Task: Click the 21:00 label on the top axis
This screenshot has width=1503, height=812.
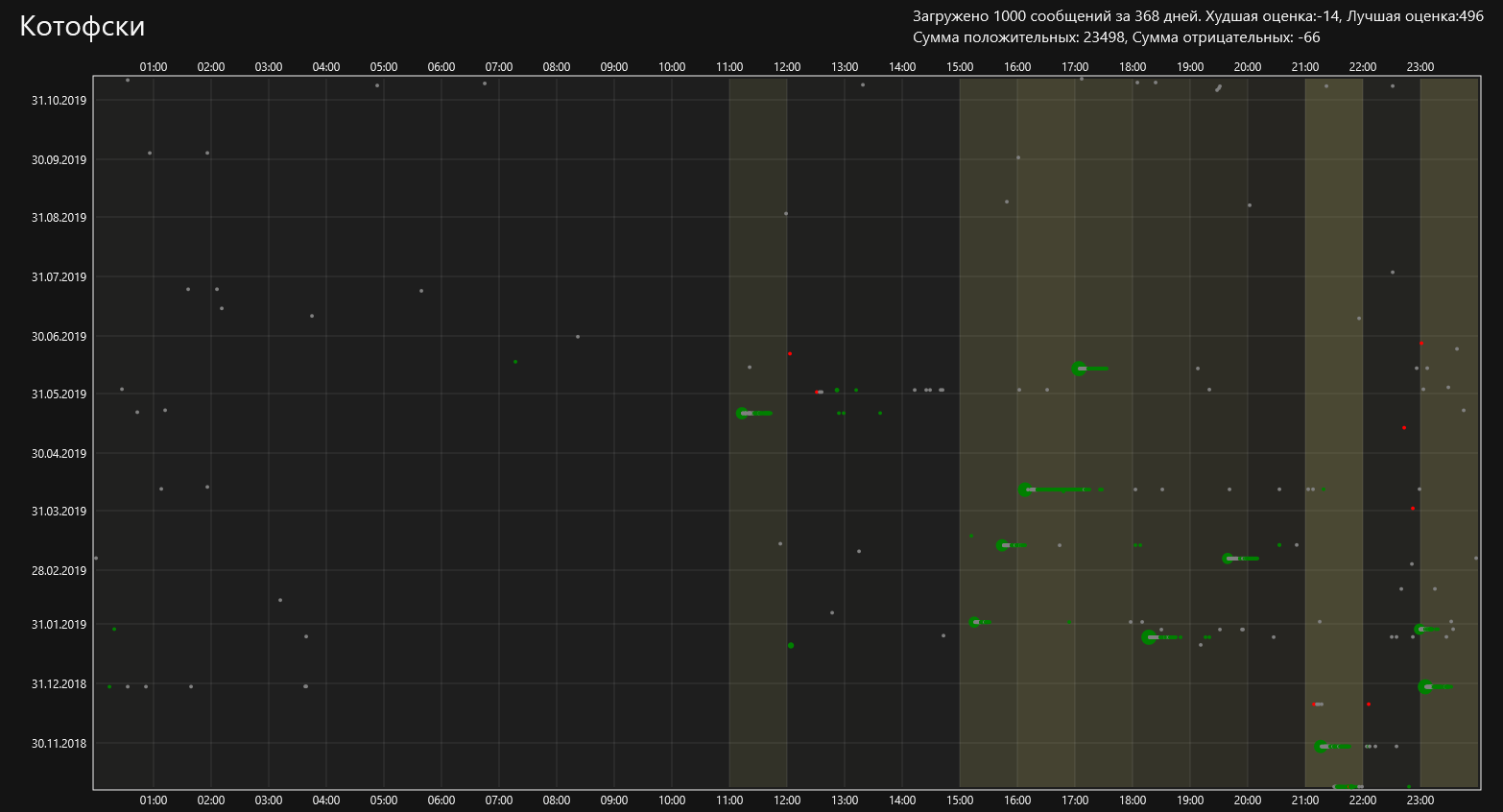Action: [x=1305, y=66]
